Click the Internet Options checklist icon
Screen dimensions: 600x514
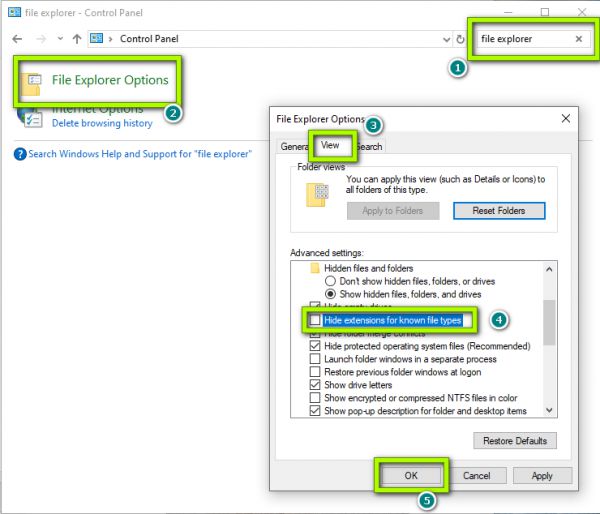point(32,117)
